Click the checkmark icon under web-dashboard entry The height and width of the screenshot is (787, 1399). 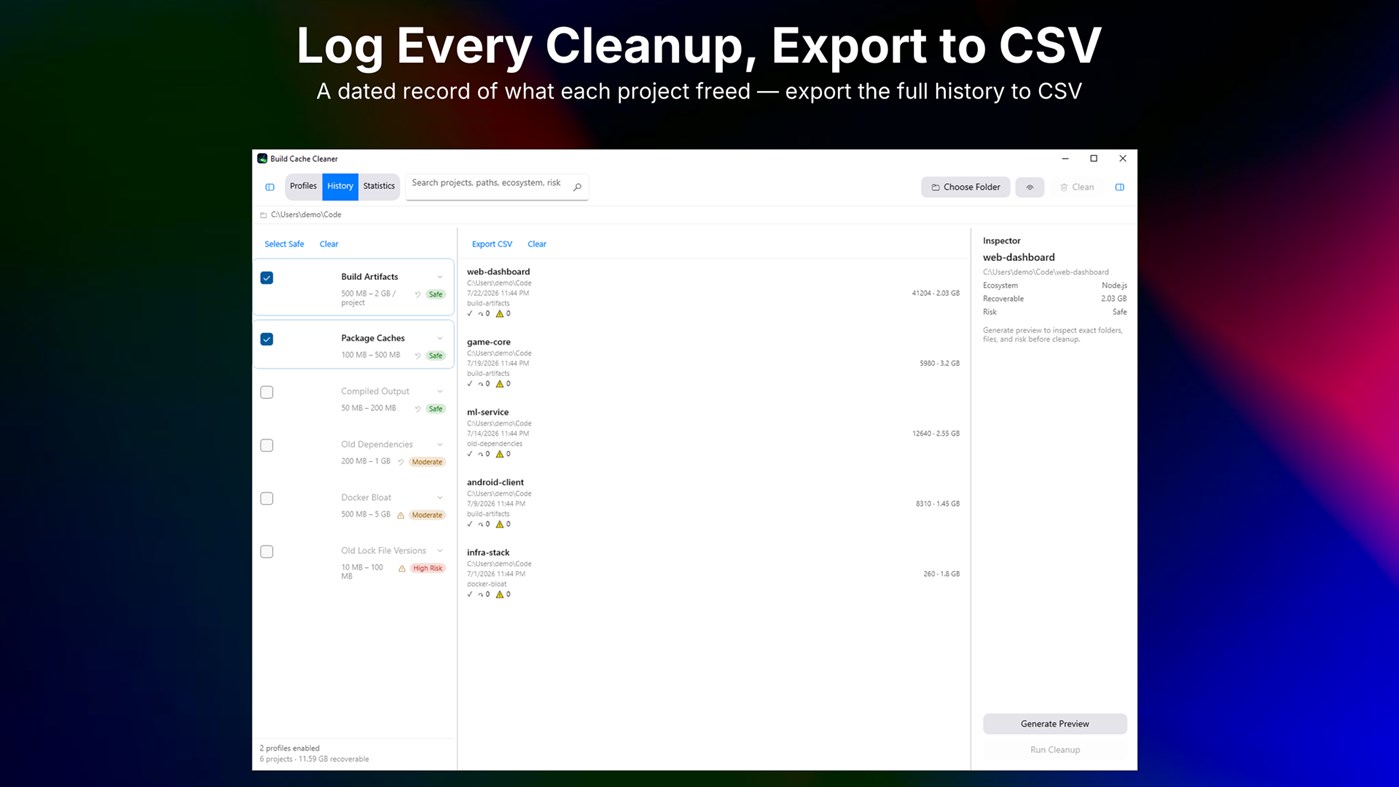(x=470, y=314)
